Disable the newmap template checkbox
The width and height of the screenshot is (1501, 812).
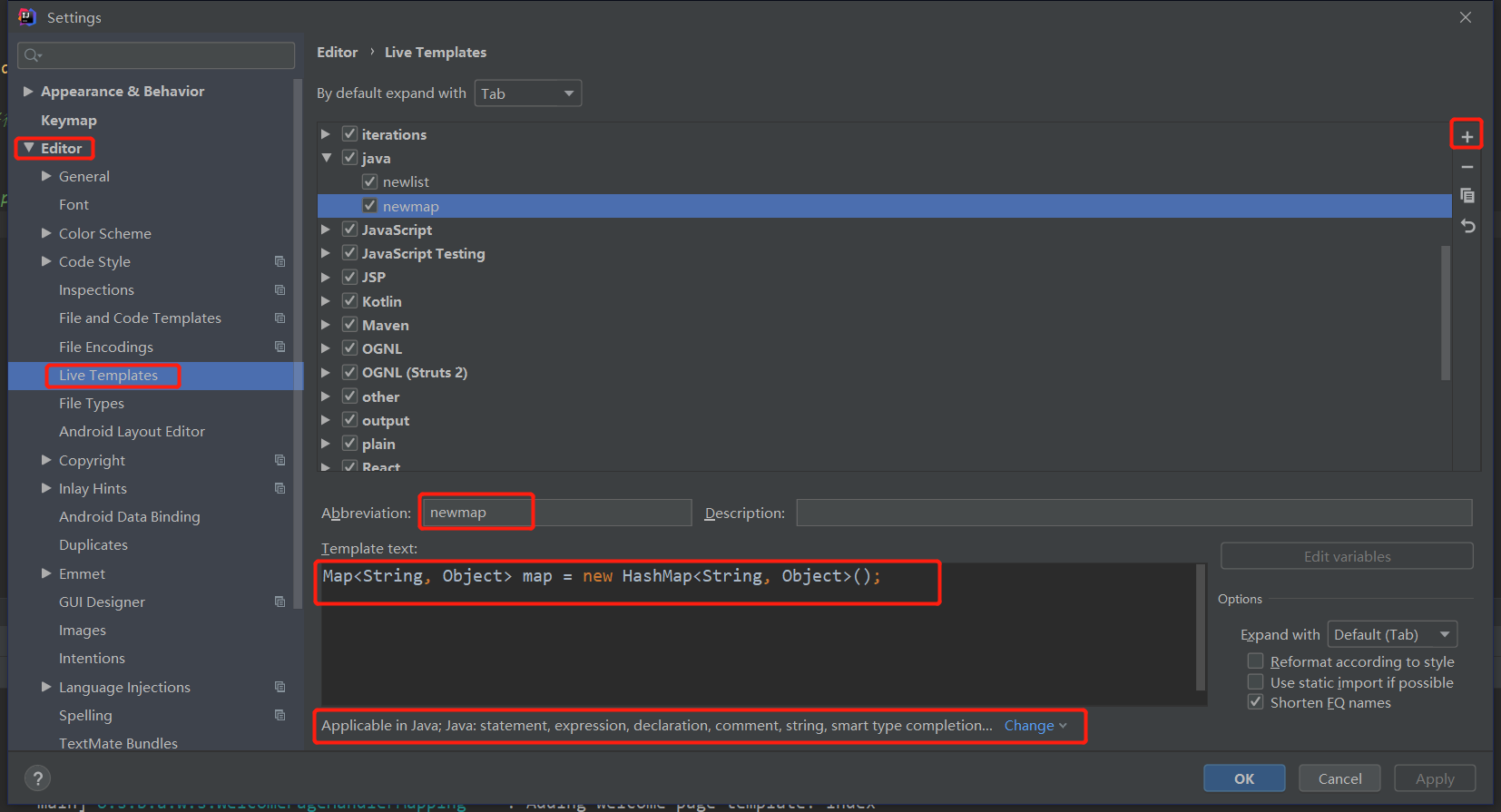(369, 205)
